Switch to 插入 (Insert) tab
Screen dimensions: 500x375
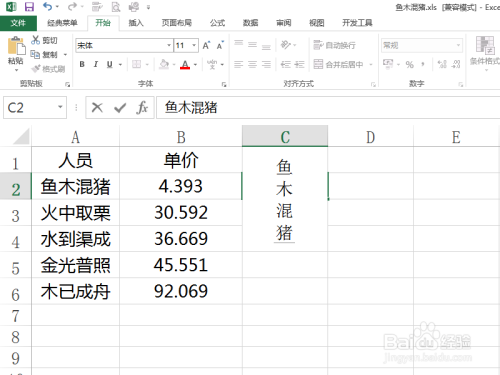coord(136,23)
